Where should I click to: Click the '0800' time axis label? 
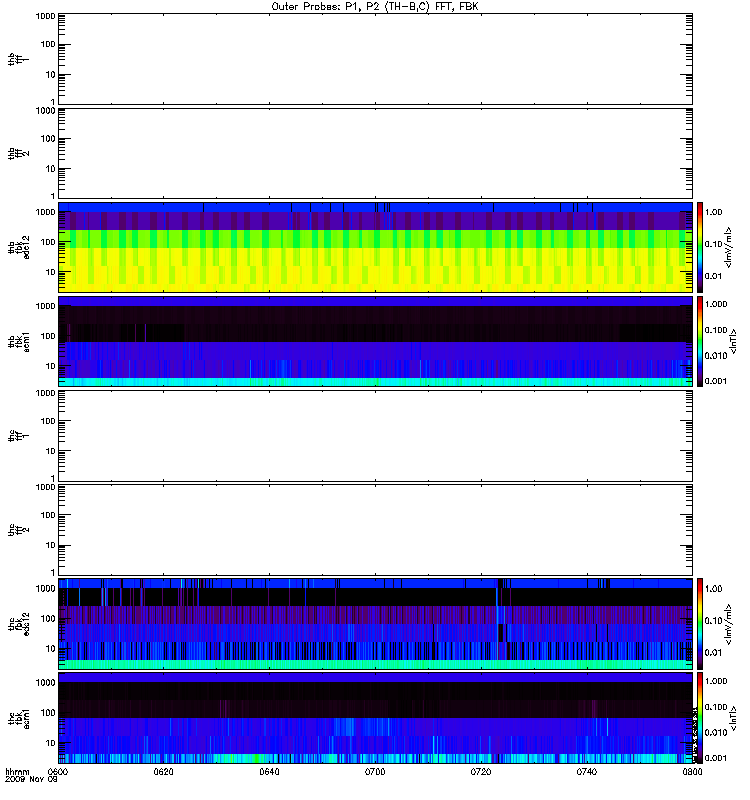[x=692, y=771]
